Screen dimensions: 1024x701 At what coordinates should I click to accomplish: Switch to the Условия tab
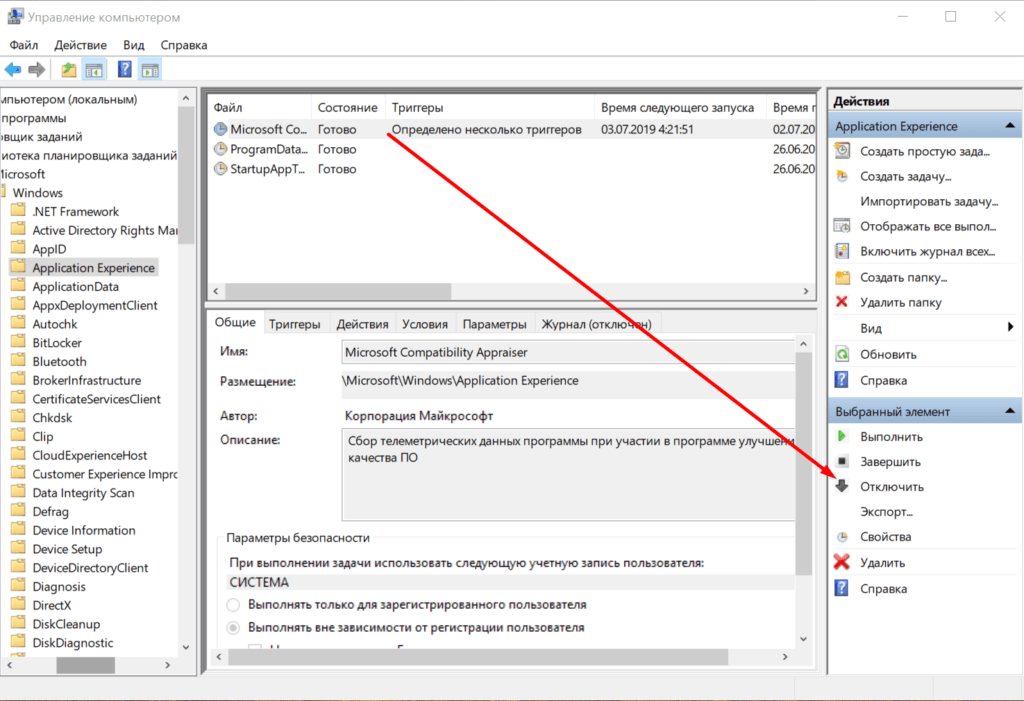(425, 324)
